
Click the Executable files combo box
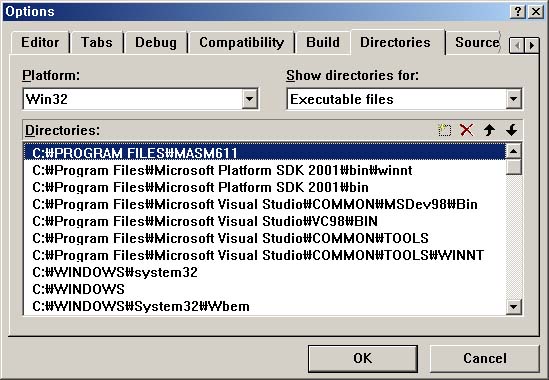point(404,99)
